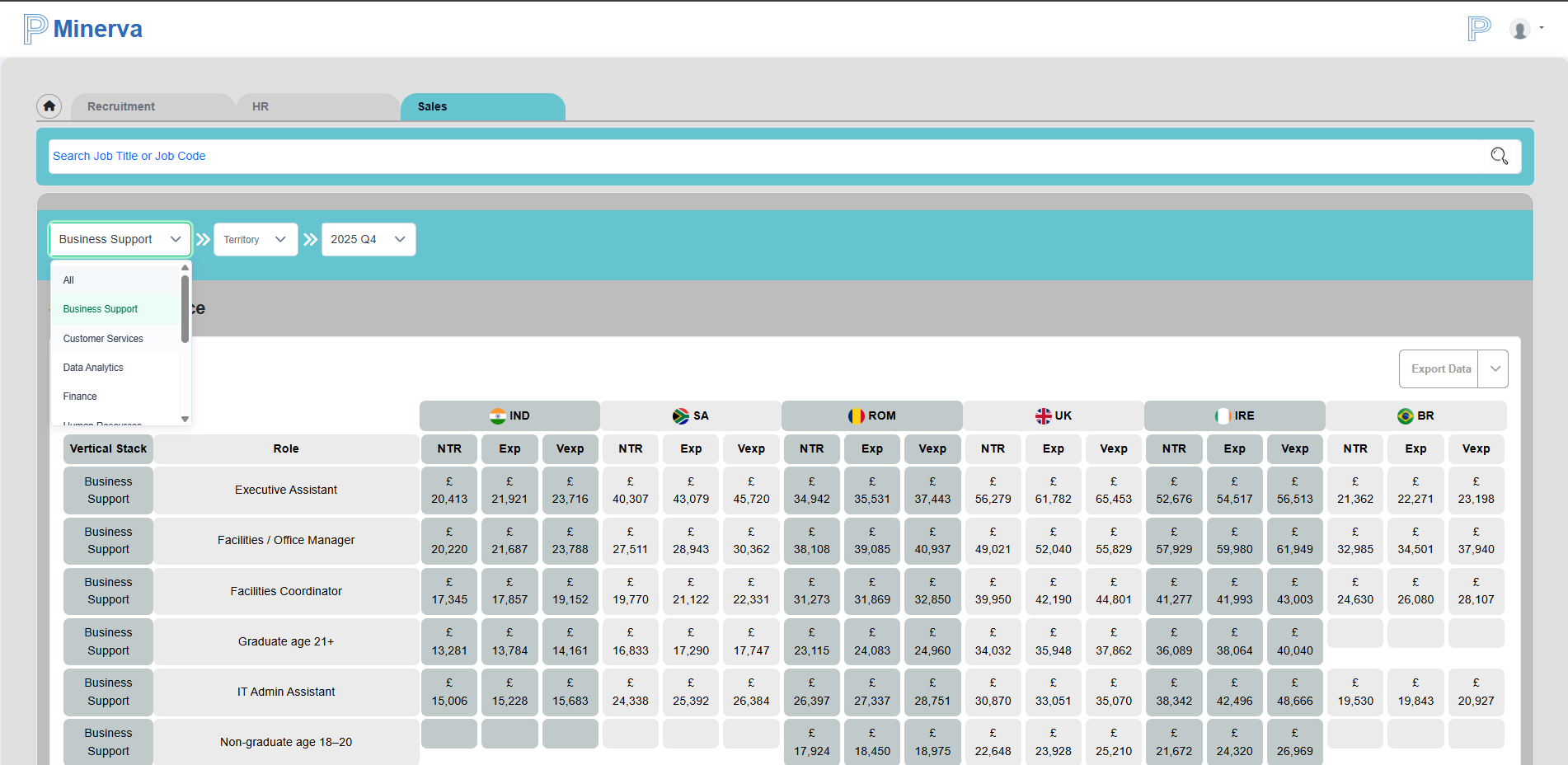Click the £19,530 cell
The image size is (1568, 765).
coord(1355,692)
